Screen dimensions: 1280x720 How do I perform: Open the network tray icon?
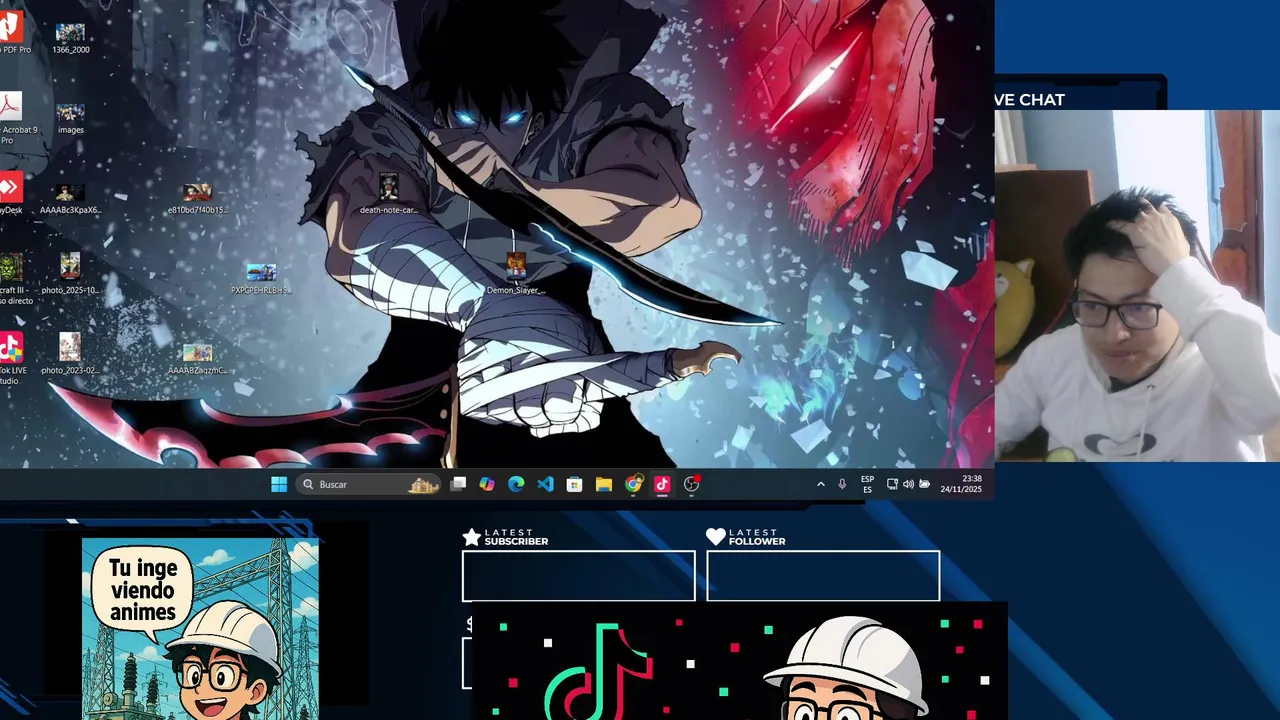(x=892, y=484)
